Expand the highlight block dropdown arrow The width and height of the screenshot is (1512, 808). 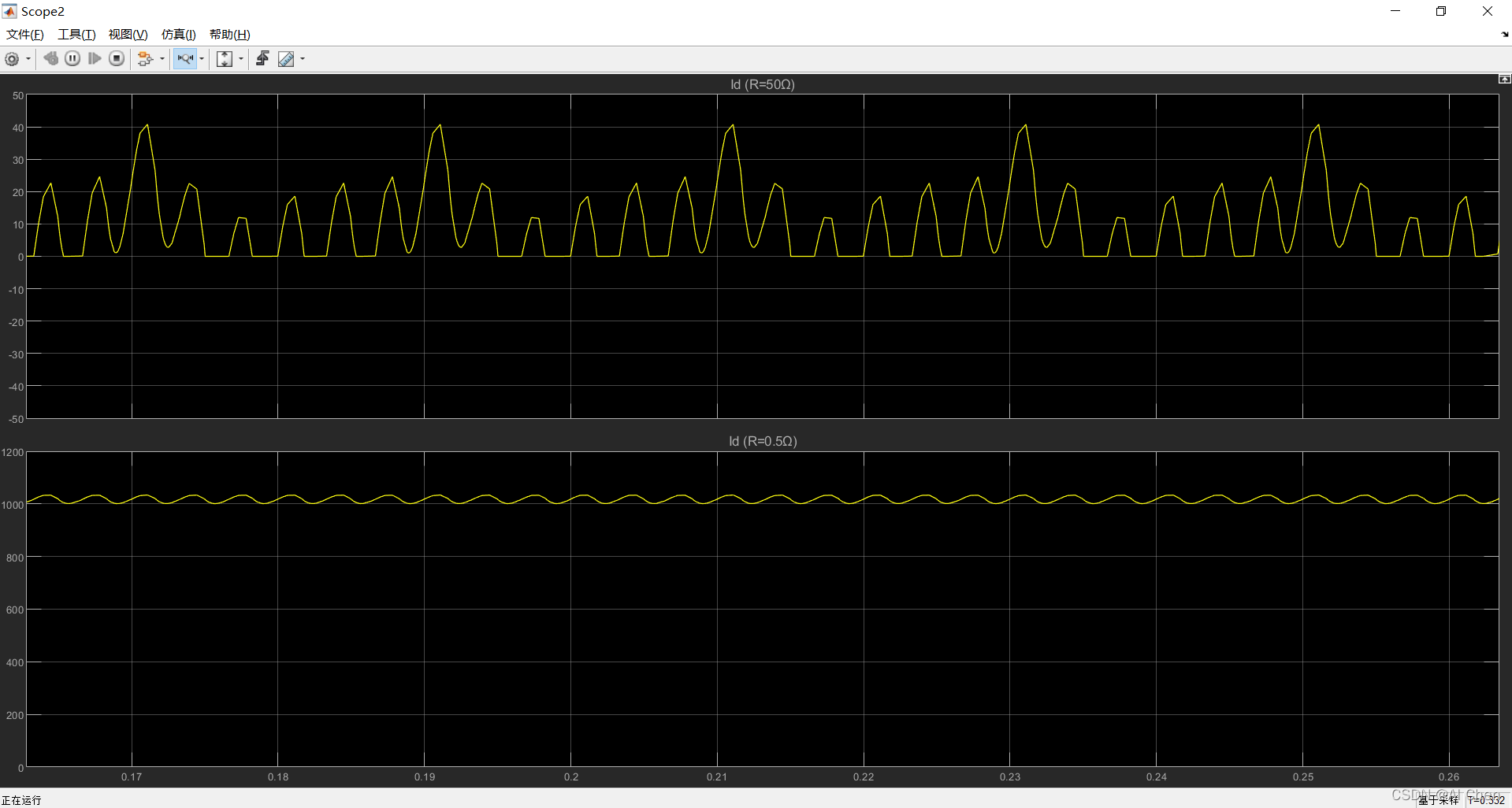tap(162, 59)
